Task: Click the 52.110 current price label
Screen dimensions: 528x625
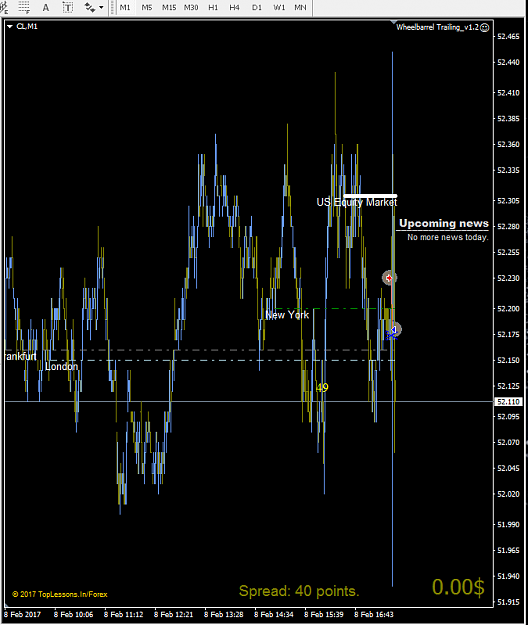Action: pos(508,402)
